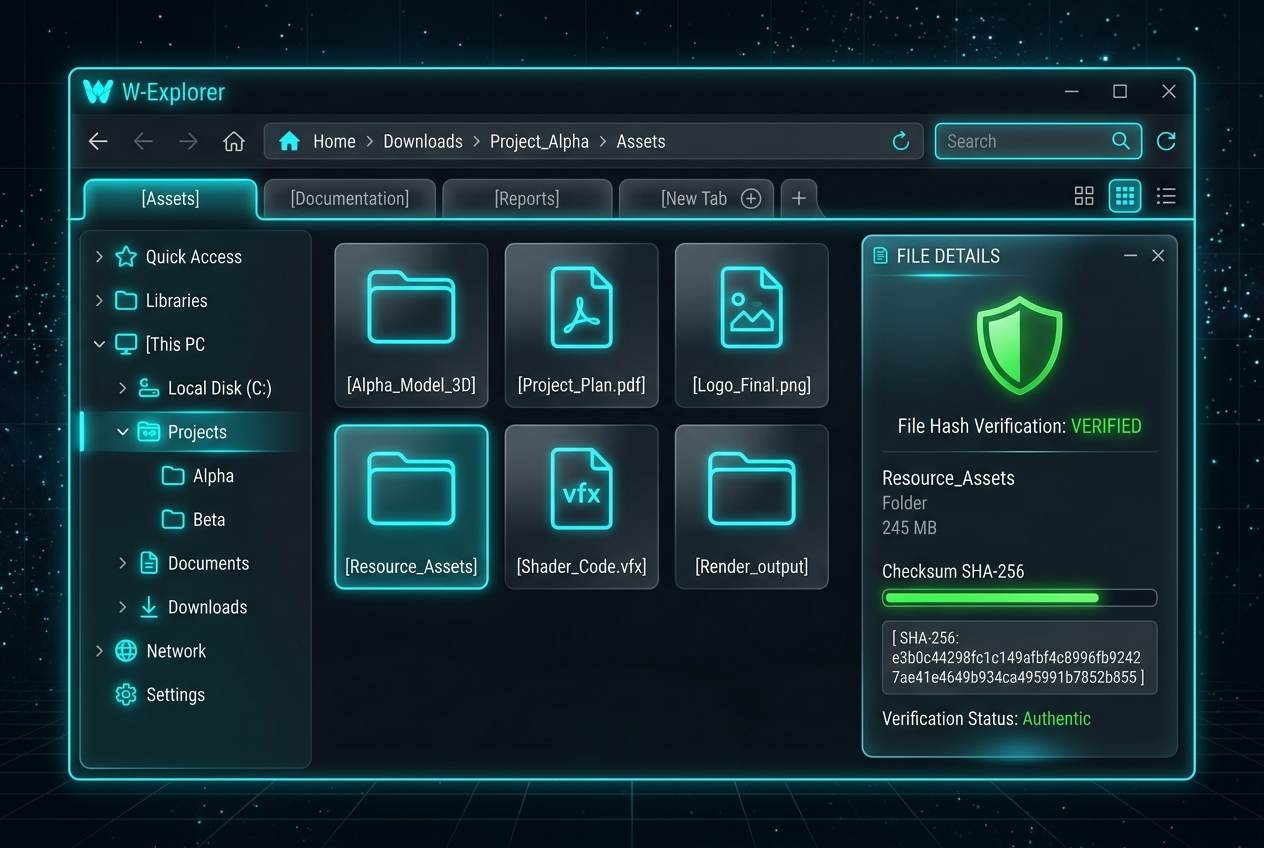Viewport: 1264px width, 848px height.
Task: Select the Resource_Assets folder
Action: tap(411, 507)
